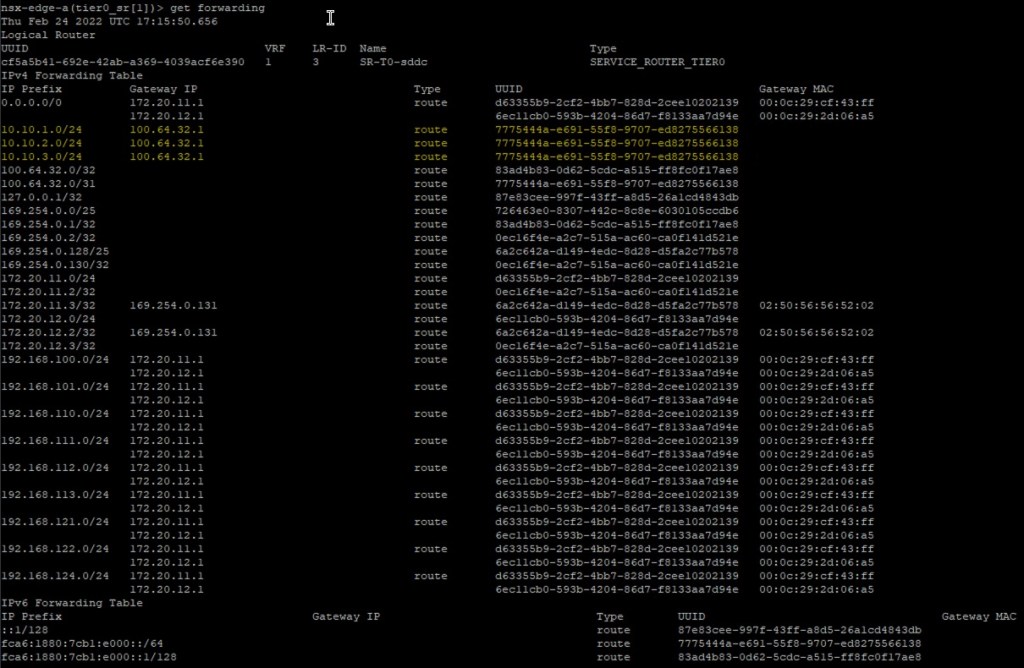
Task: Click the highlighted prefix 10.10.3.0/24
Action: (42, 156)
